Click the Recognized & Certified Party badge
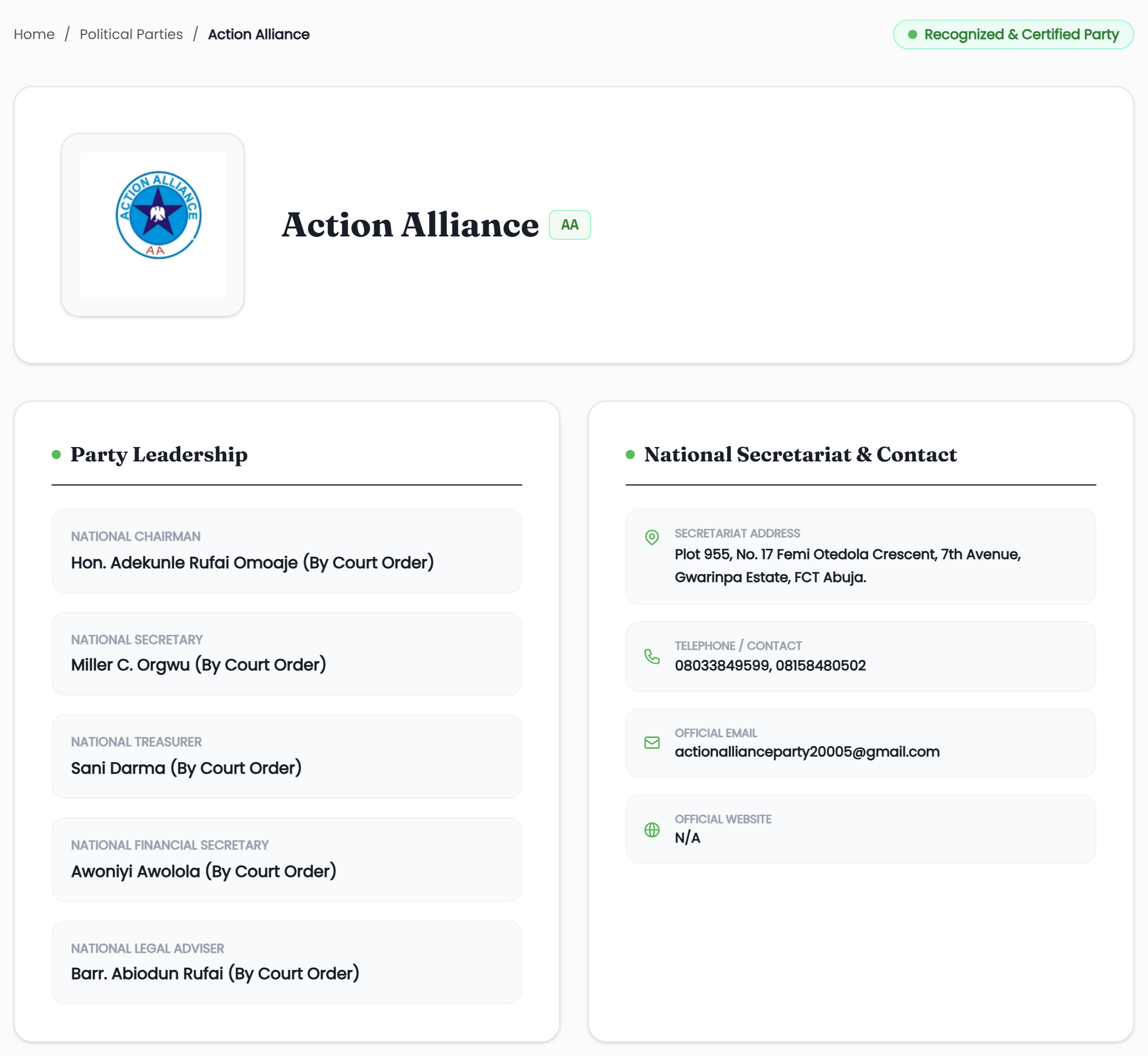Screen dimensions: 1148x1056 coord(1013,34)
